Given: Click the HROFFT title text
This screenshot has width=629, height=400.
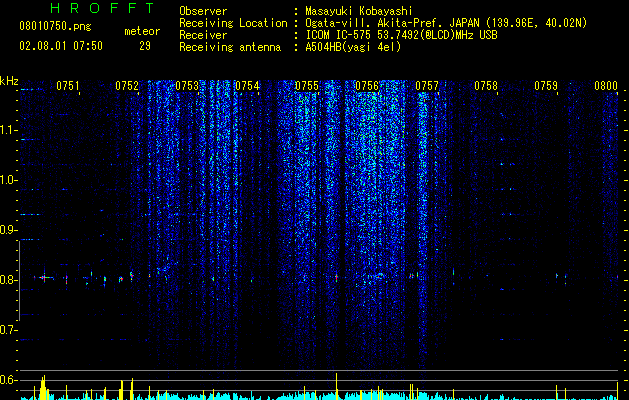Looking at the screenshot, I should [x=103, y=8].
